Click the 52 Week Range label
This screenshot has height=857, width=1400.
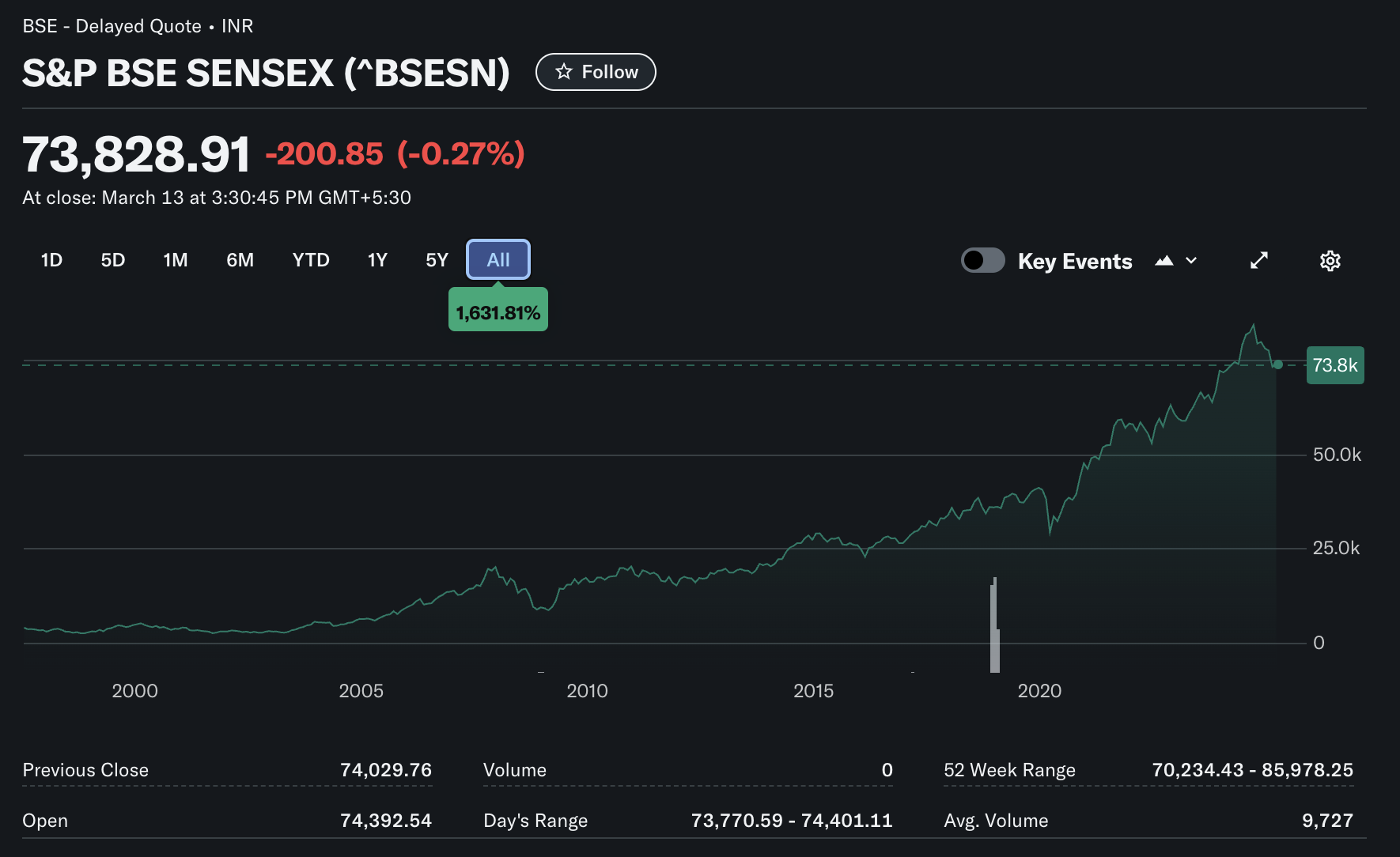1009,770
